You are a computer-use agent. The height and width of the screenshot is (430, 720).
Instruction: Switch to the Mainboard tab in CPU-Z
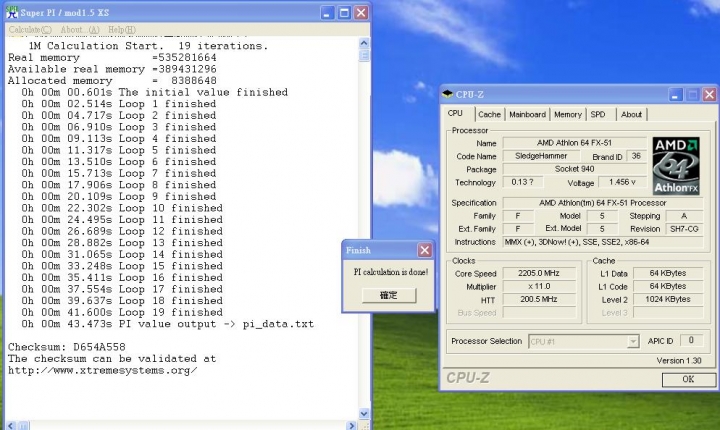click(x=527, y=114)
